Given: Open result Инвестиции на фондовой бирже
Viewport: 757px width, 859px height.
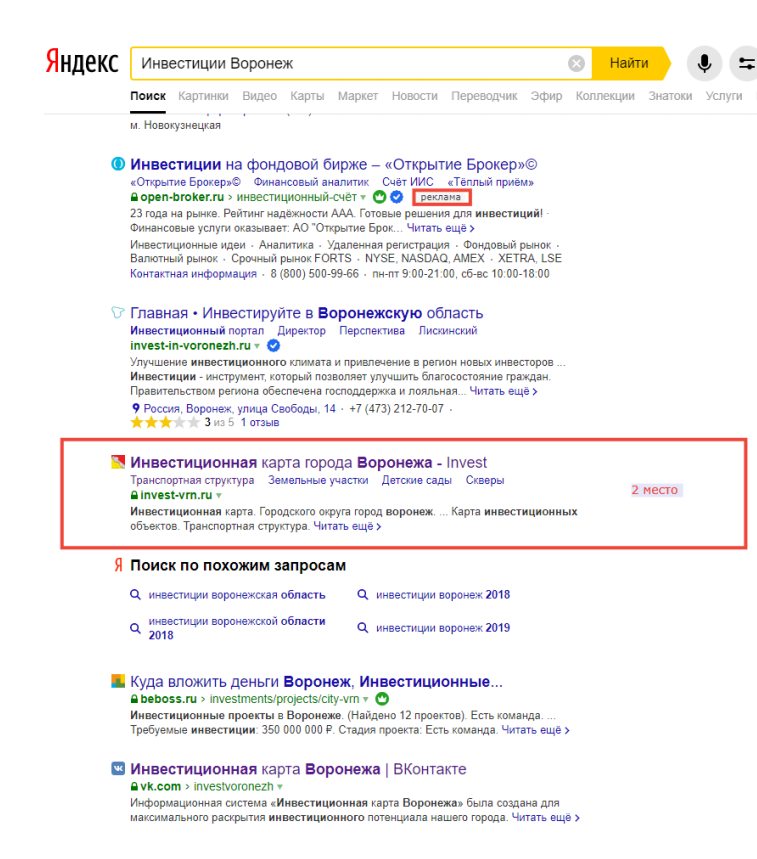Looking at the screenshot, I should pos(334,164).
